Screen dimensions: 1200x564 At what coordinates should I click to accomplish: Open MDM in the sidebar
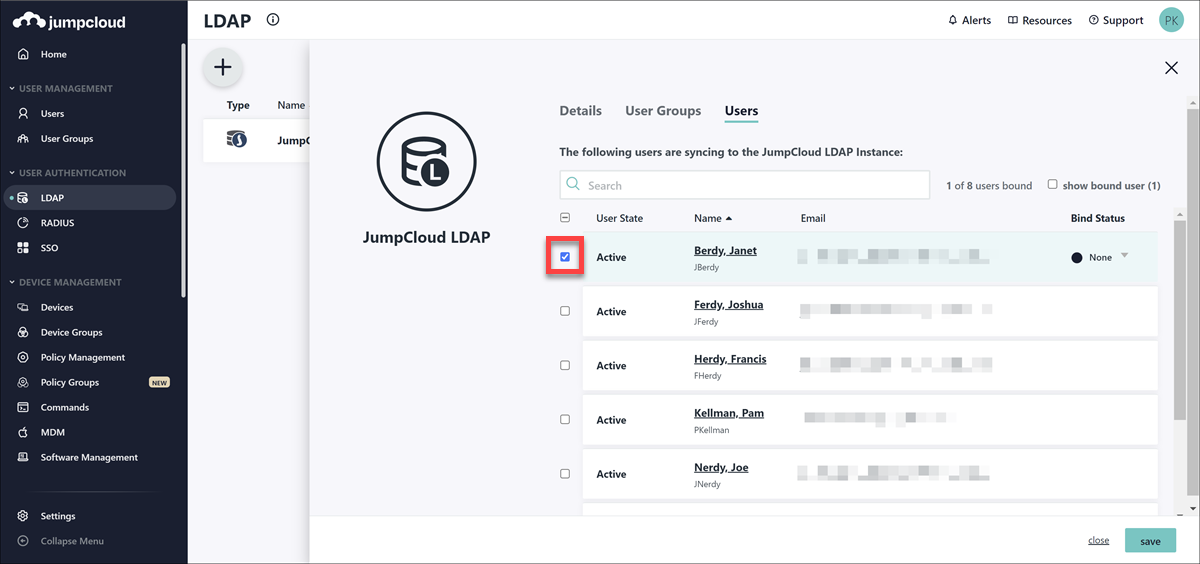(x=52, y=433)
